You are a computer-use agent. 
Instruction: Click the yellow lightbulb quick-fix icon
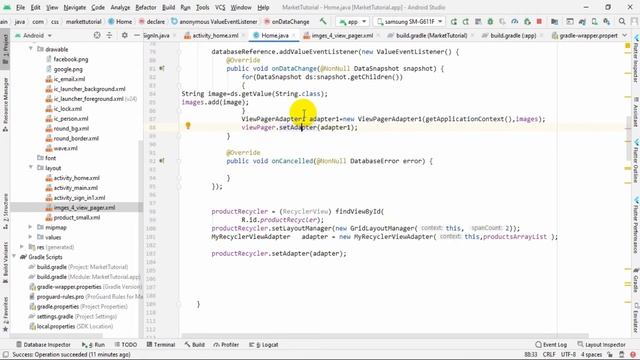[188, 126]
